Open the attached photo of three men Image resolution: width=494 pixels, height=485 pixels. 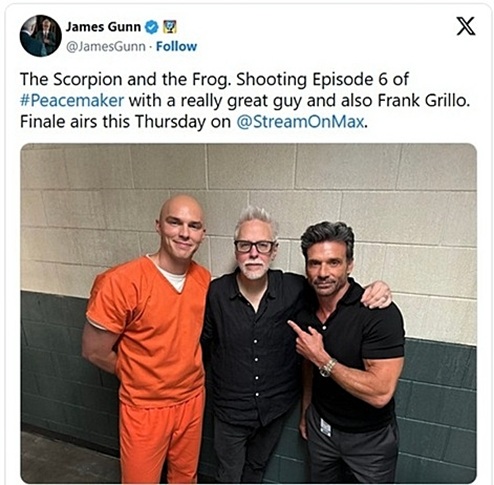[248, 313]
